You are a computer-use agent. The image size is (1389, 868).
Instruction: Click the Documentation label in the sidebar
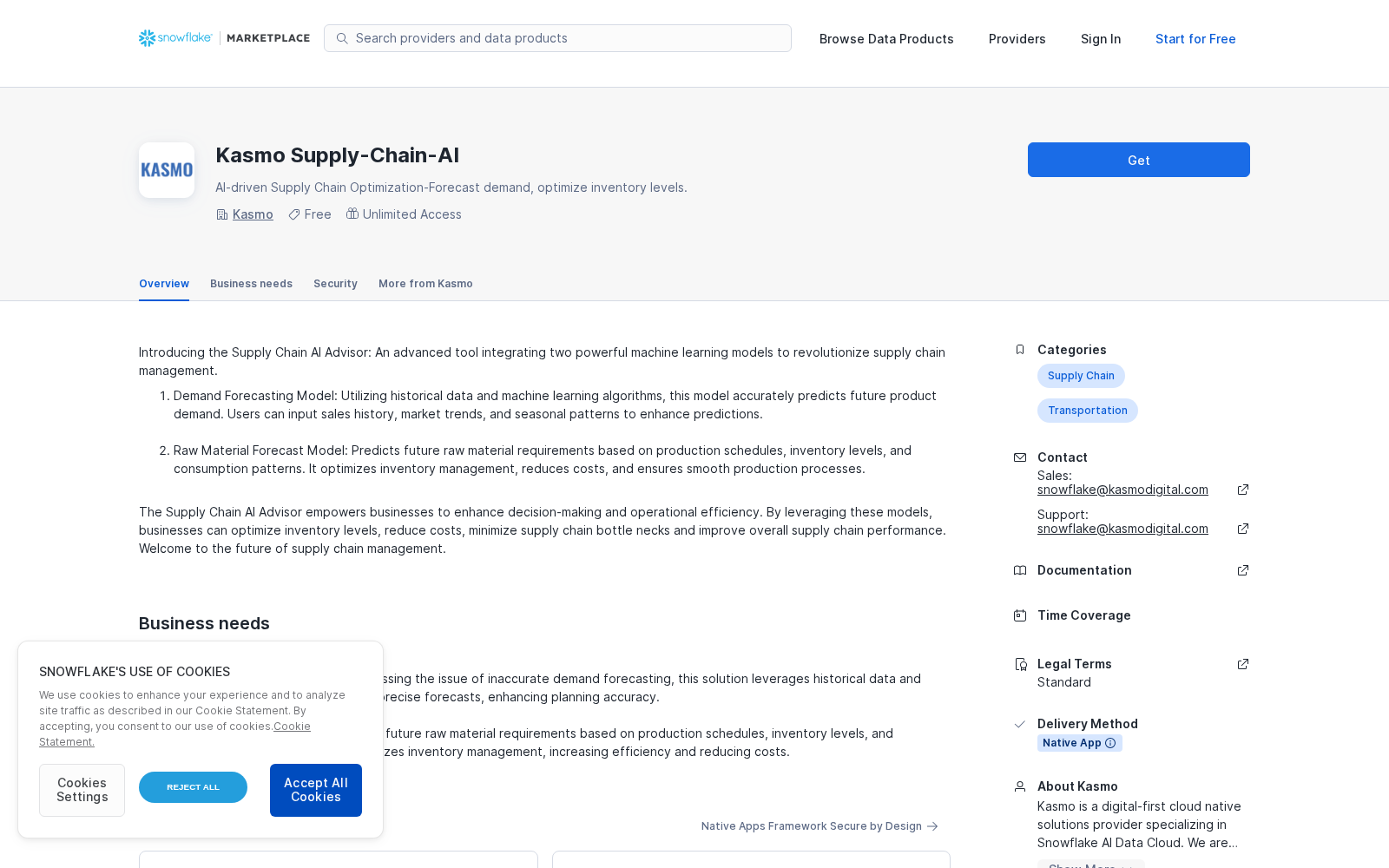coord(1084,570)
